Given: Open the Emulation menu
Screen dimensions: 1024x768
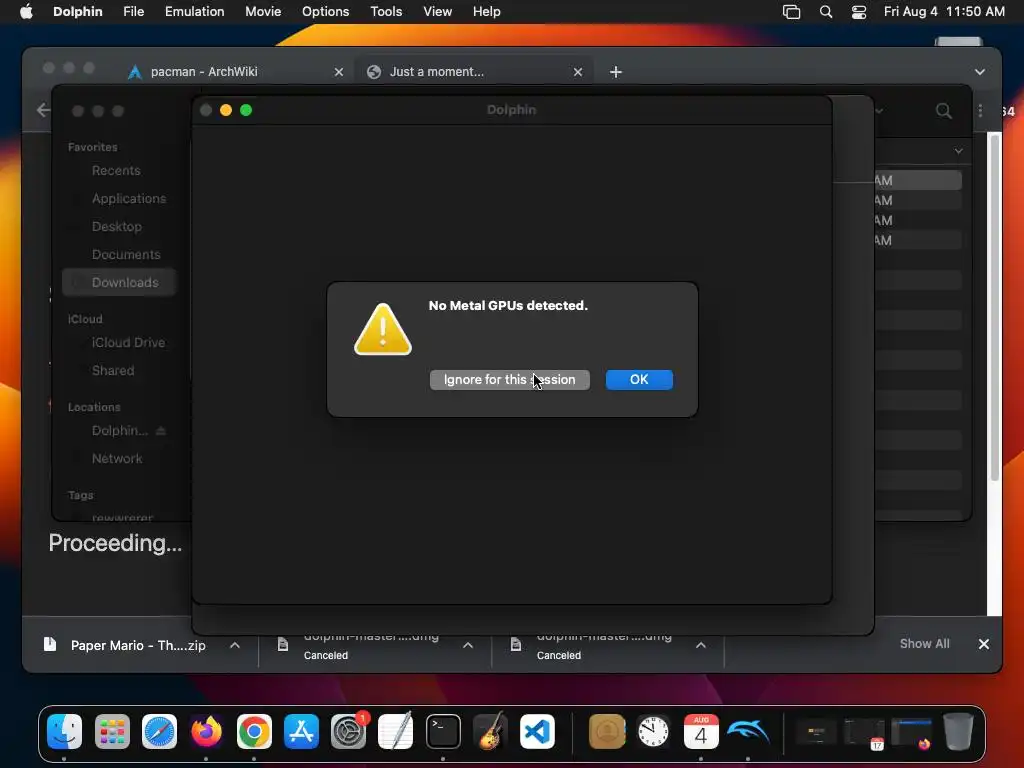Looking at the screenshot, I should (x=194, y=11).
